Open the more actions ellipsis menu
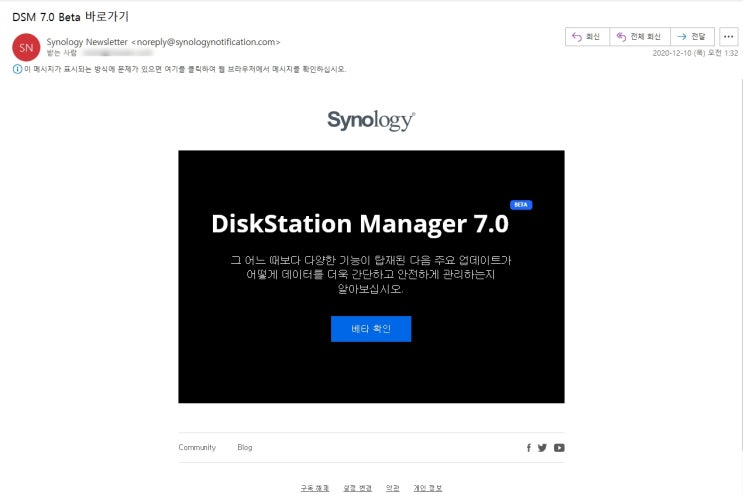743x494 pixels. 728,36
